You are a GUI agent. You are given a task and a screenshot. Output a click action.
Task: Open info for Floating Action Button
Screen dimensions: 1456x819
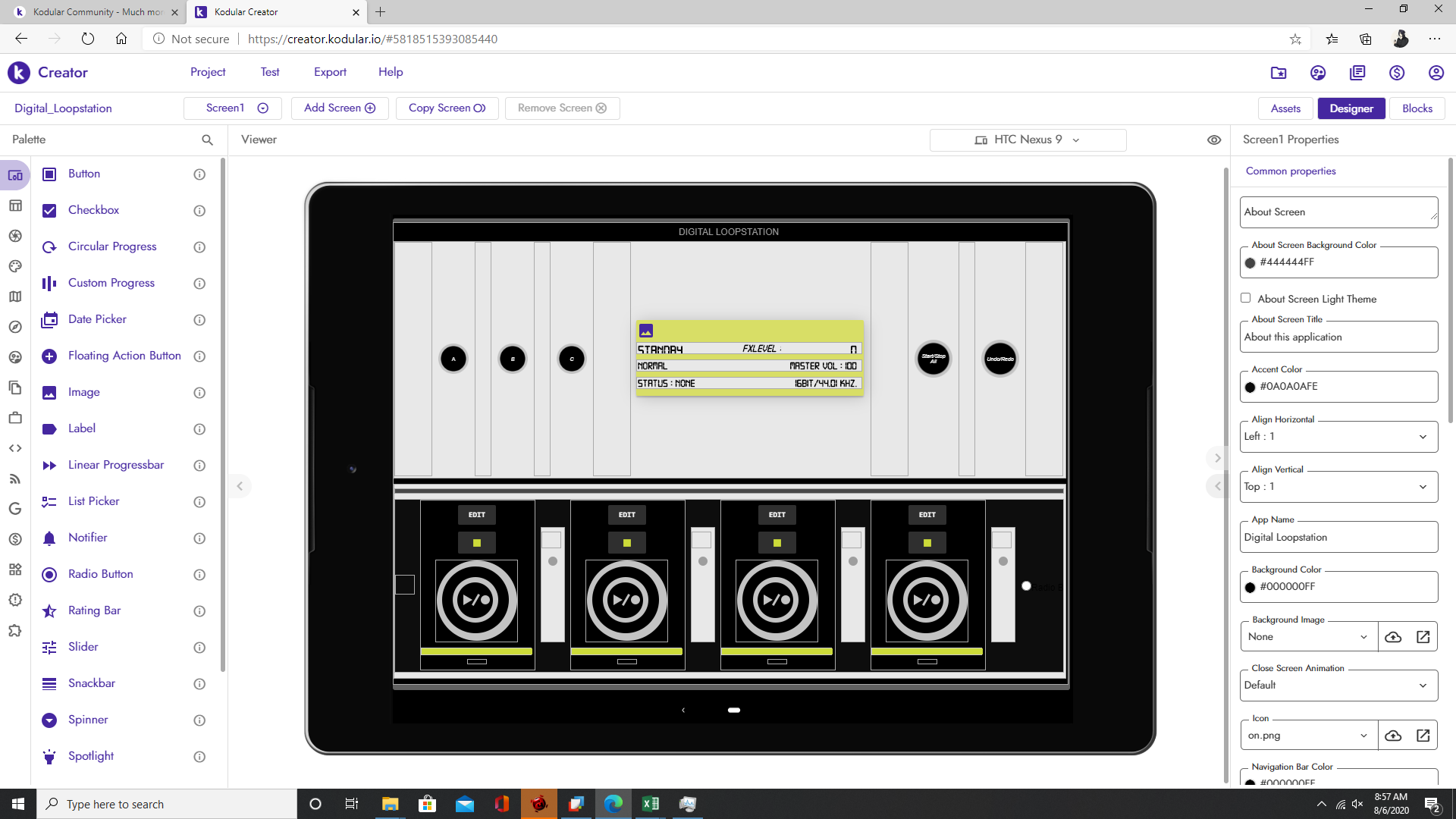click(199, 356)
